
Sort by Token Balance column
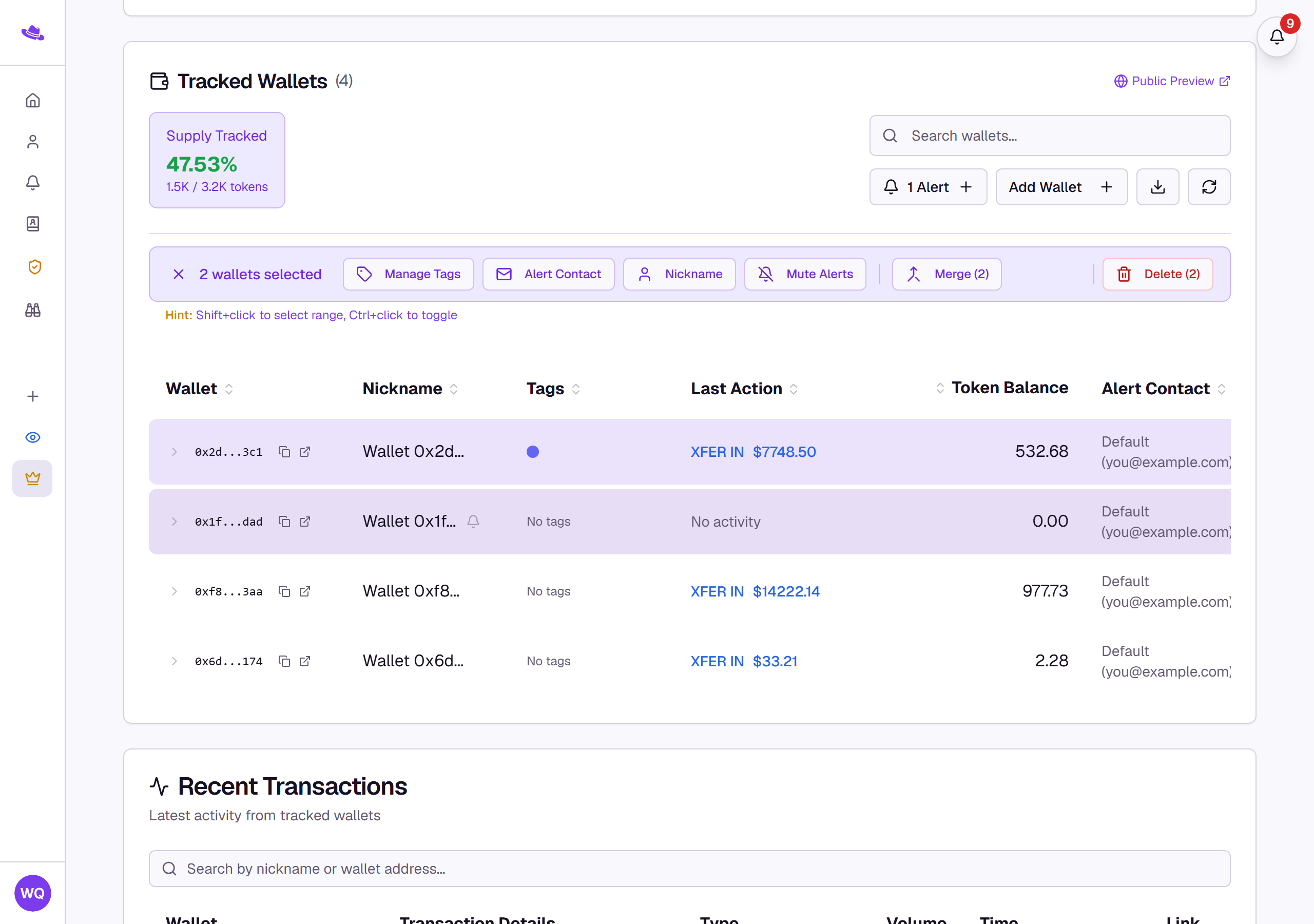click(1001, 388)
